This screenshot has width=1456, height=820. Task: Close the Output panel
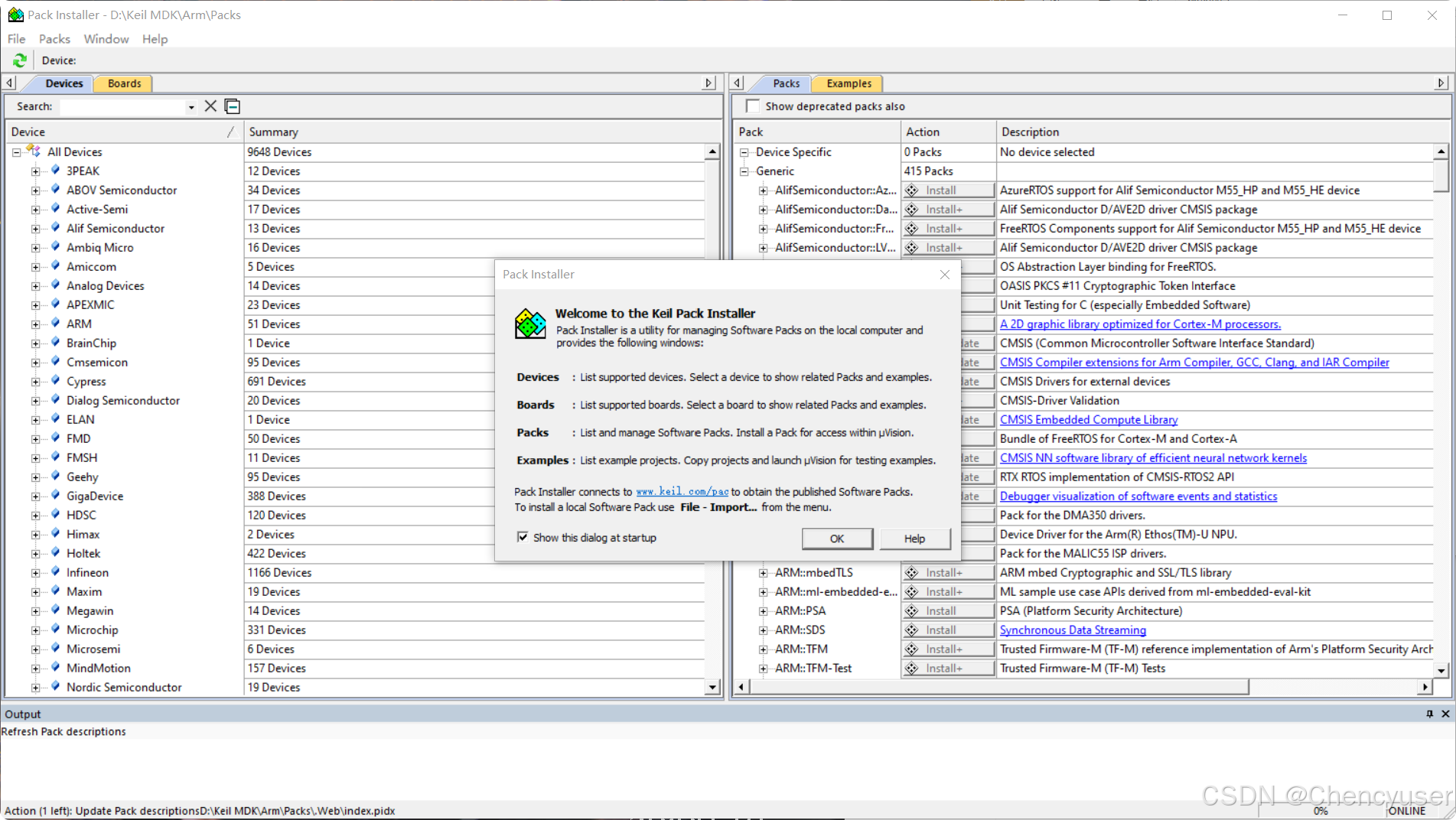click(1445, 714)
